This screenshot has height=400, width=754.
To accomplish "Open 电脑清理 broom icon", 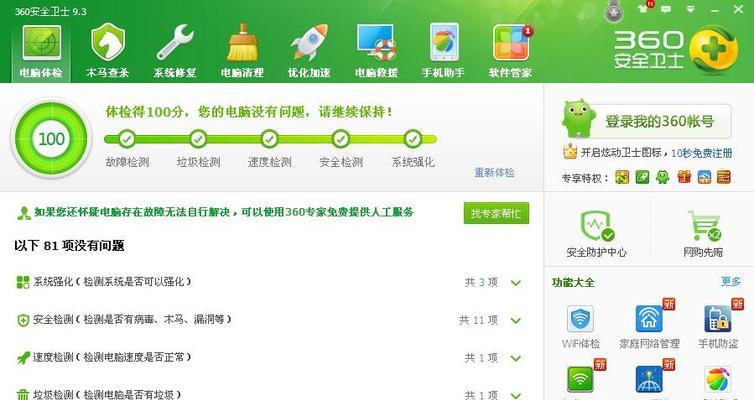I will click(242, 43).
